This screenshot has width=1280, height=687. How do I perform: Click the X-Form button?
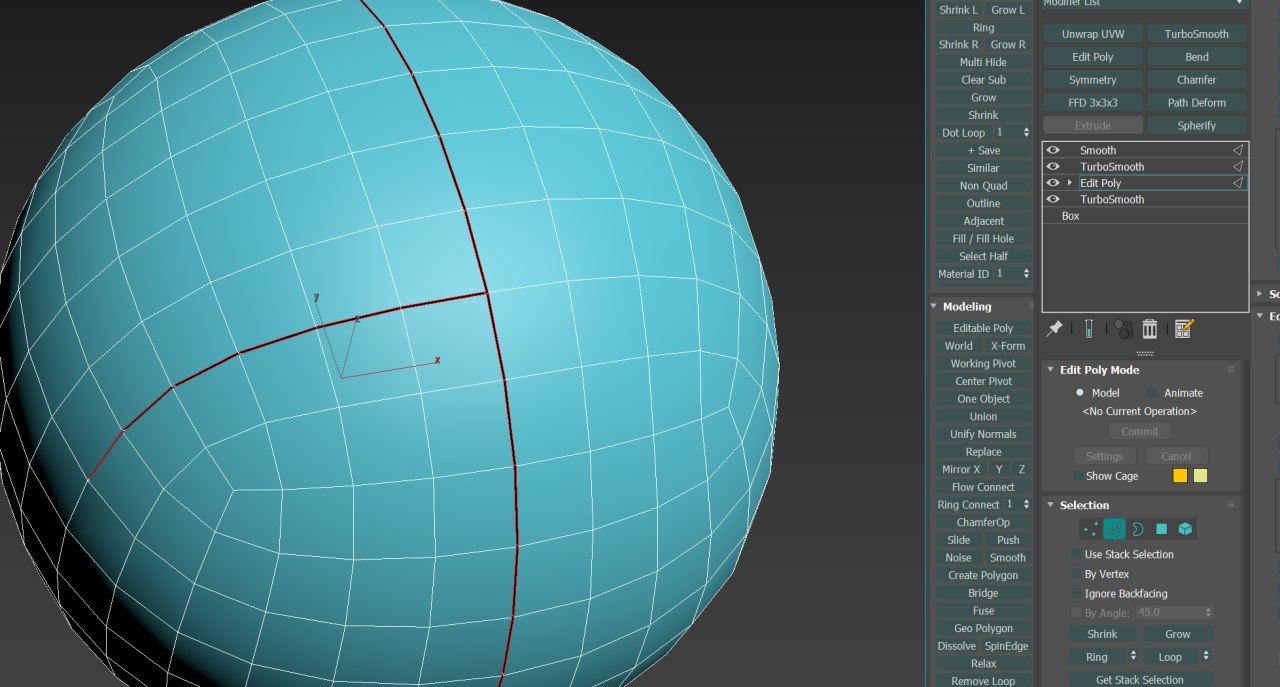point(1008,346)
